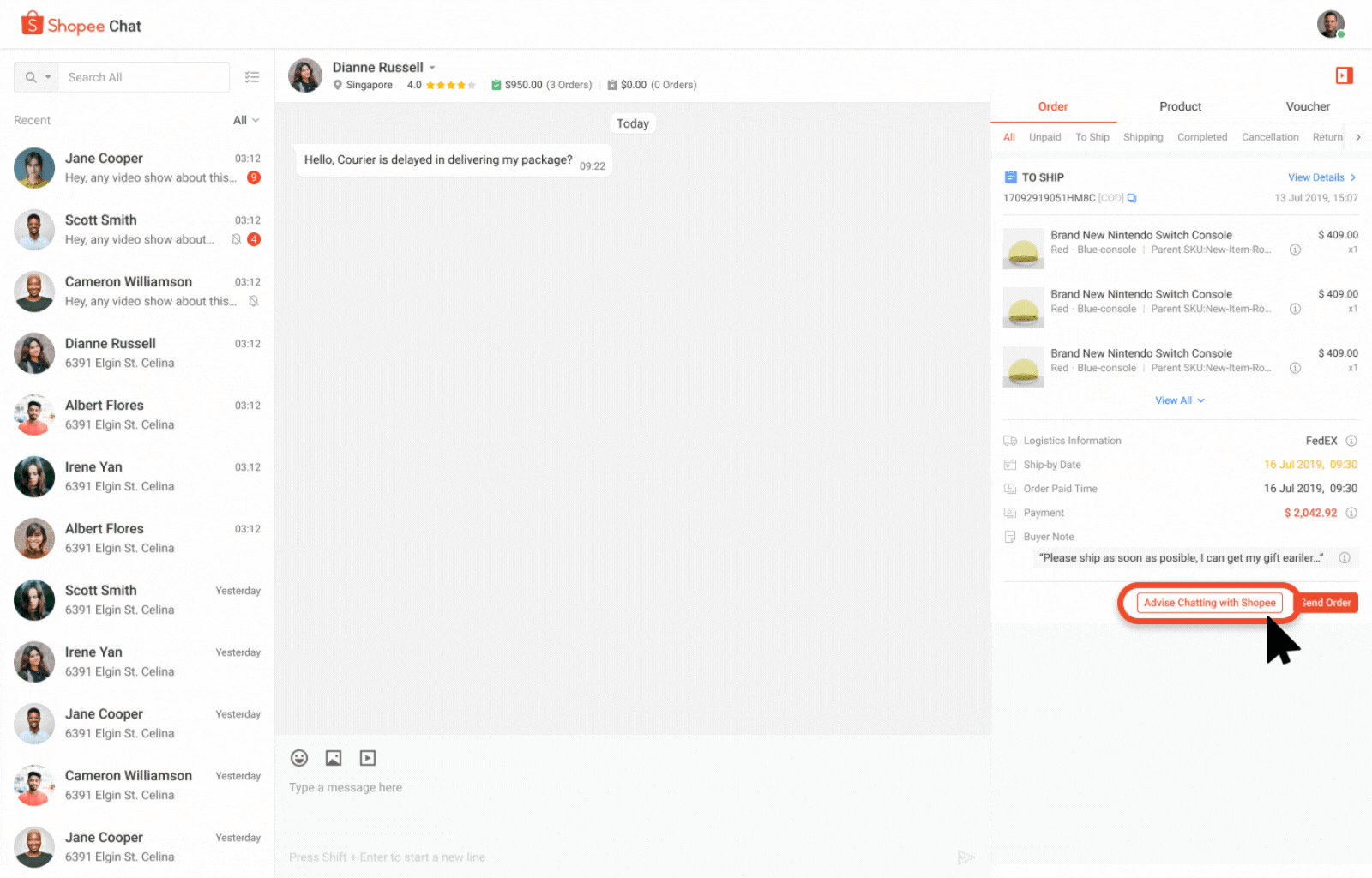1372x878 pixels.
Task: Click the Advise Chatting with Shopee button
Action: [x=1209, y=602]
